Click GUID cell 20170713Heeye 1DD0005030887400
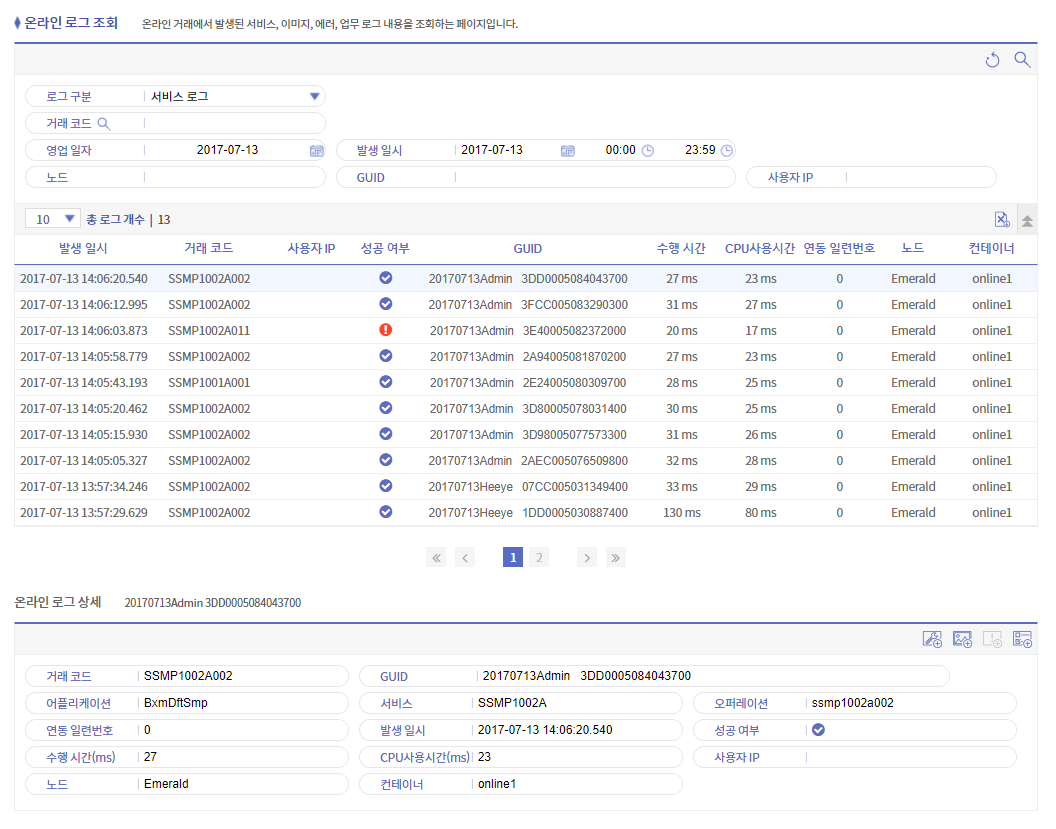1056x829 pixels. (528, 513)
